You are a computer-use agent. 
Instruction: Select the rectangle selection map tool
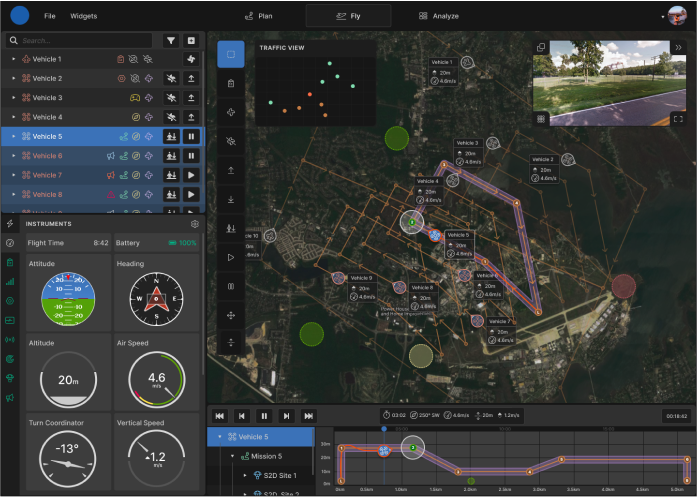231,54
